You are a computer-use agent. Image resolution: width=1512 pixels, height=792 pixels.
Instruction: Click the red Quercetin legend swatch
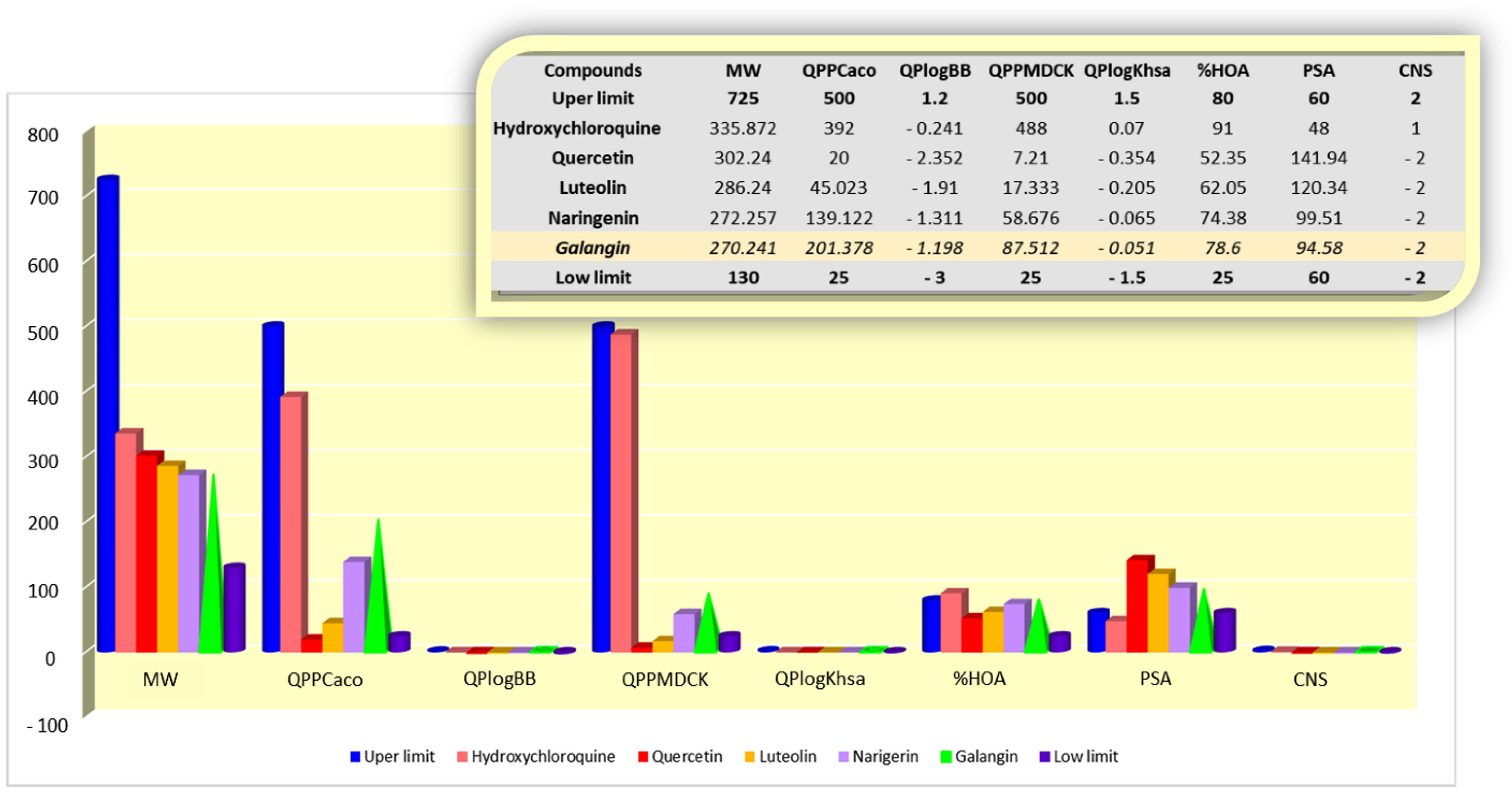(x=643, y=757)
